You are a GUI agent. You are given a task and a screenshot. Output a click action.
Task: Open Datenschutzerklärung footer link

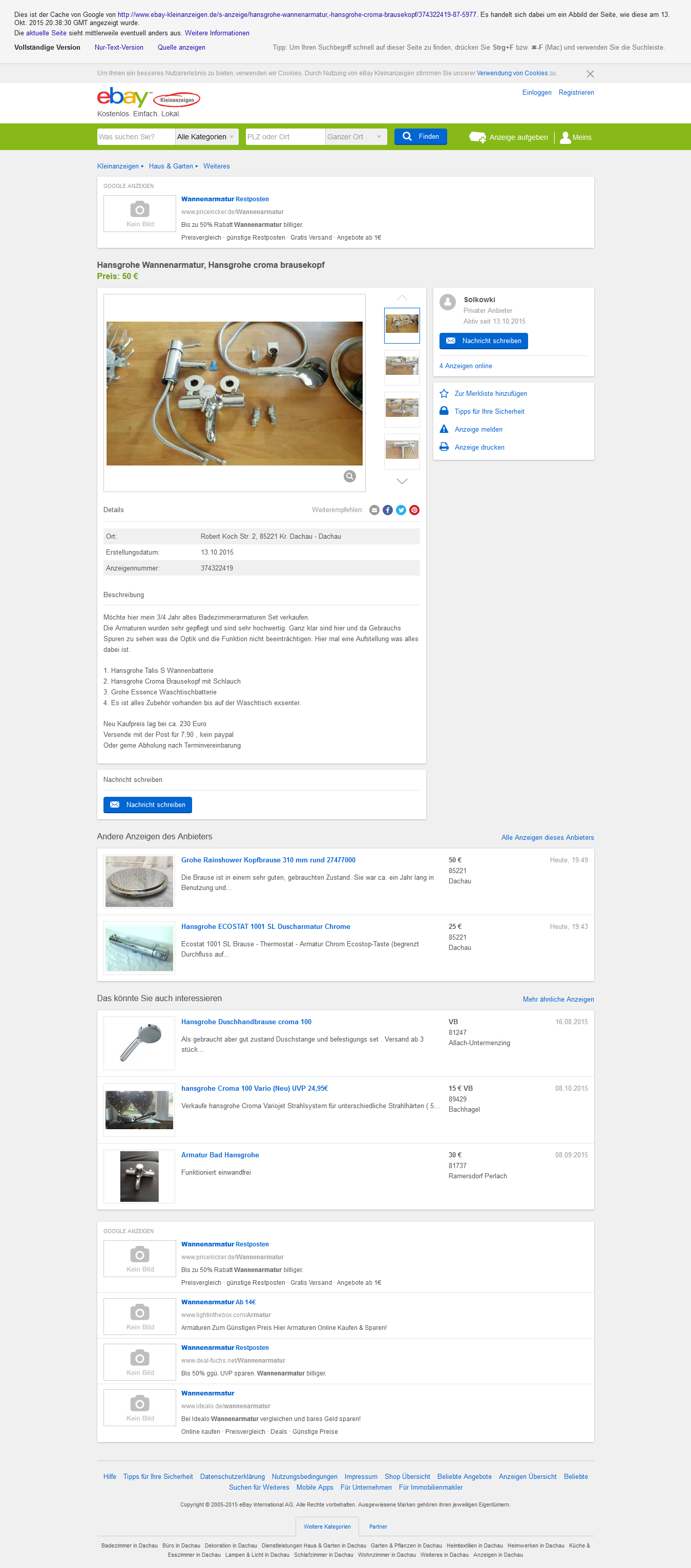[x=233, y=1477]
